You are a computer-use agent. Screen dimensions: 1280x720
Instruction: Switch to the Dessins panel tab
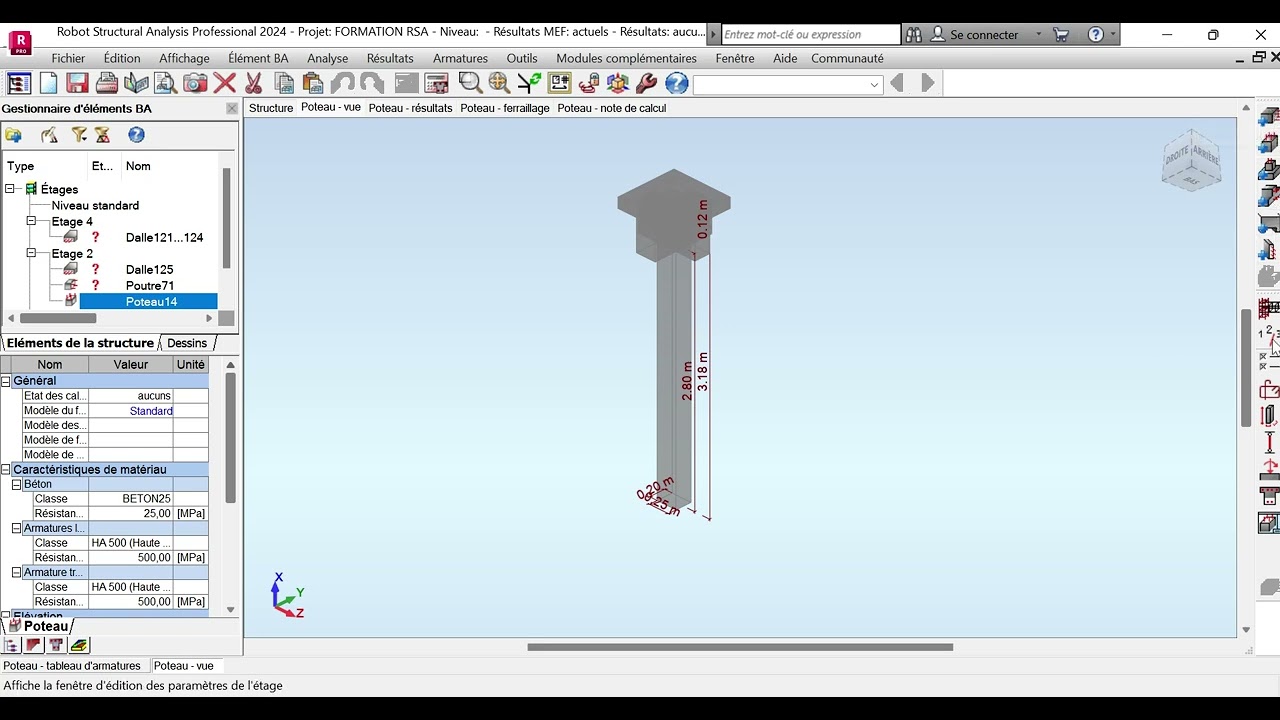187,343
